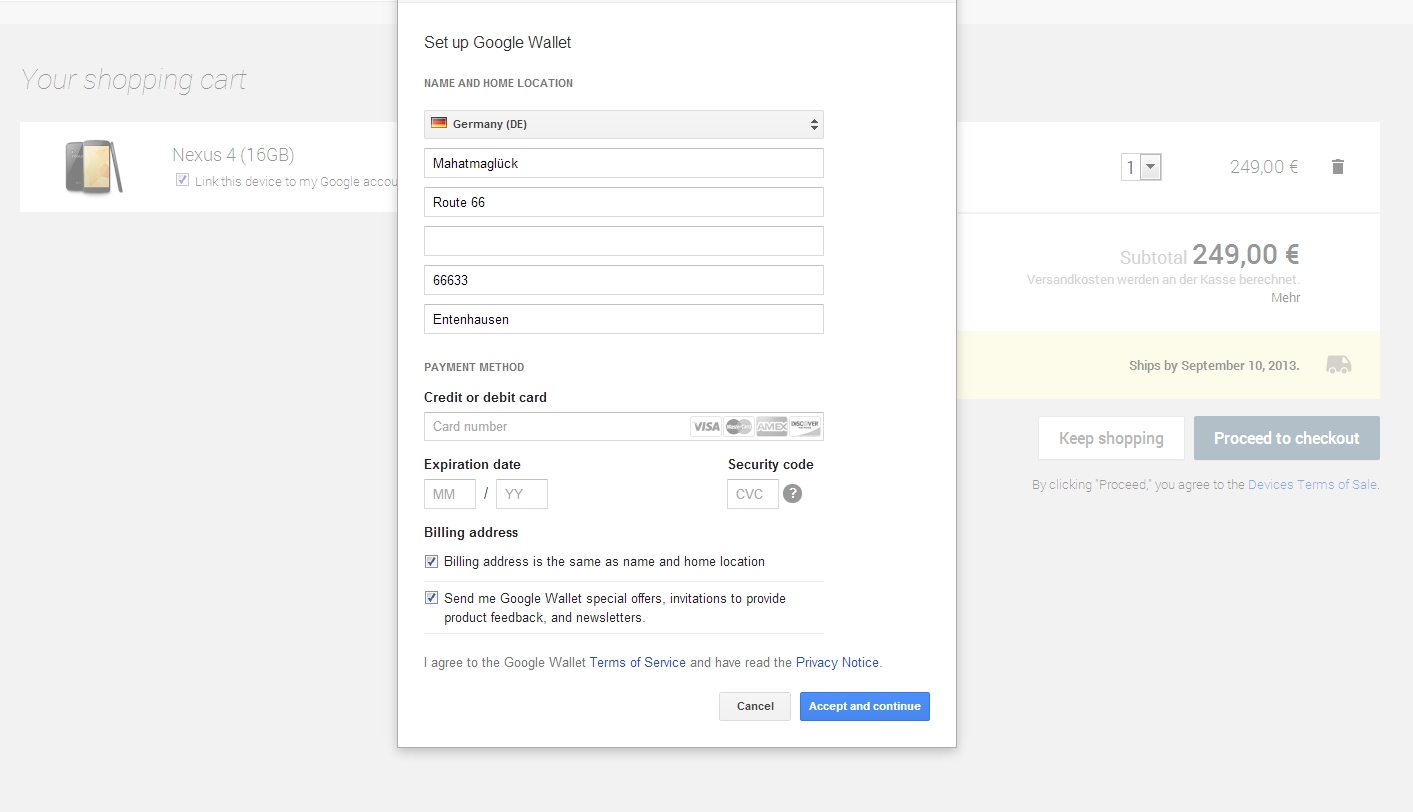Click the Discover card logo
Image resolution: width=1413 pixels, height=812 pixels.
point(804,427)
